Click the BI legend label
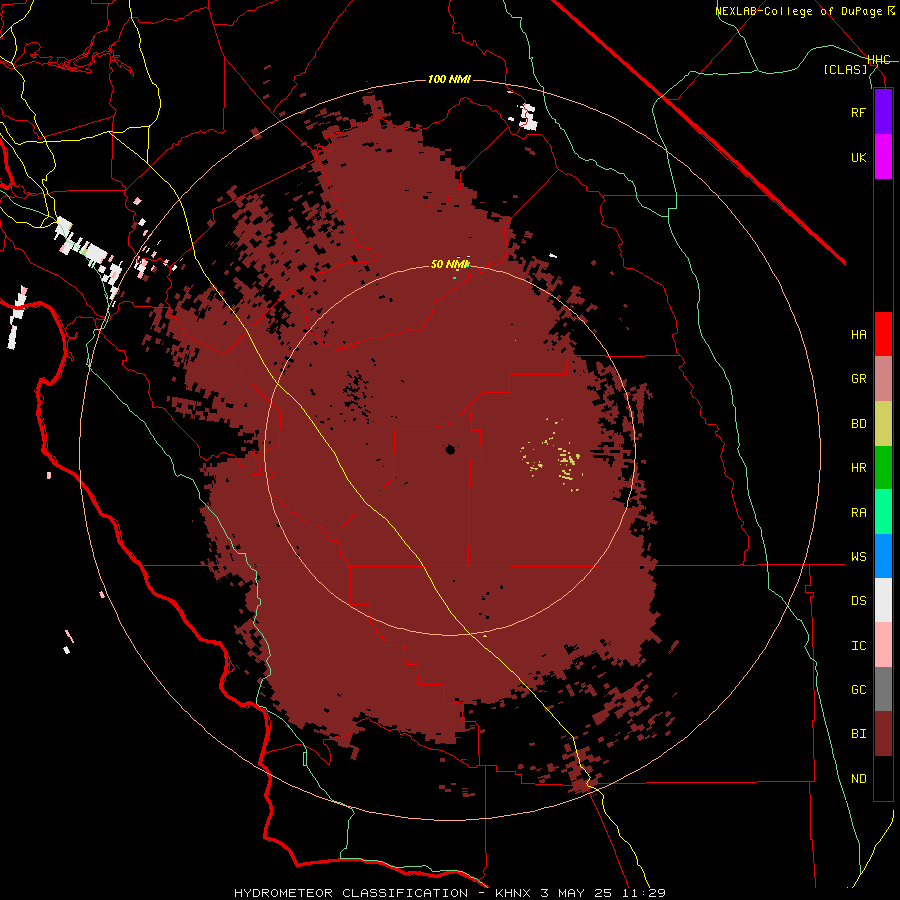The image size is (900, 900). pos(858,734)
